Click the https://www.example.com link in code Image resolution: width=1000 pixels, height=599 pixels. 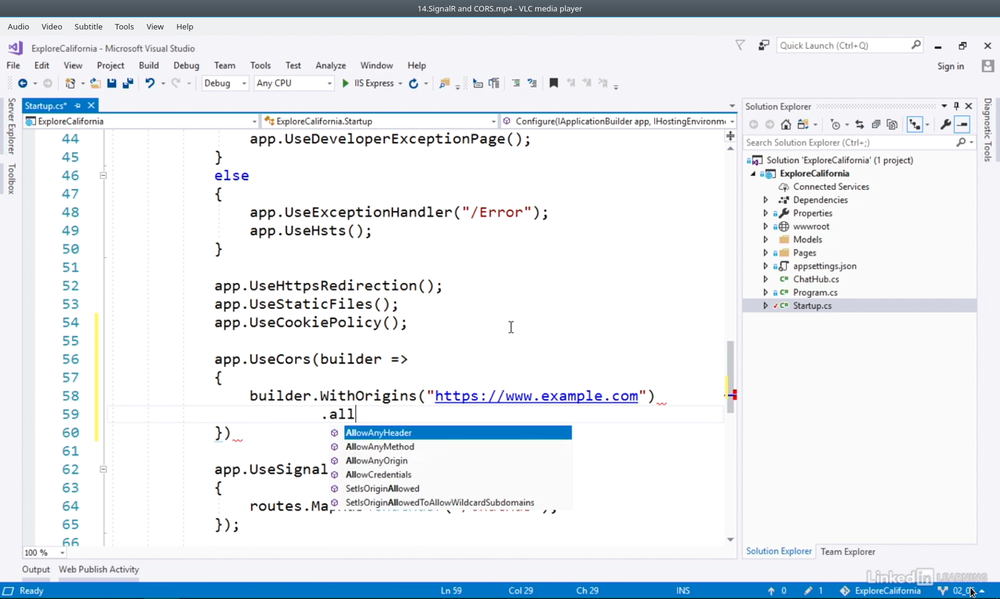[536, 396]
